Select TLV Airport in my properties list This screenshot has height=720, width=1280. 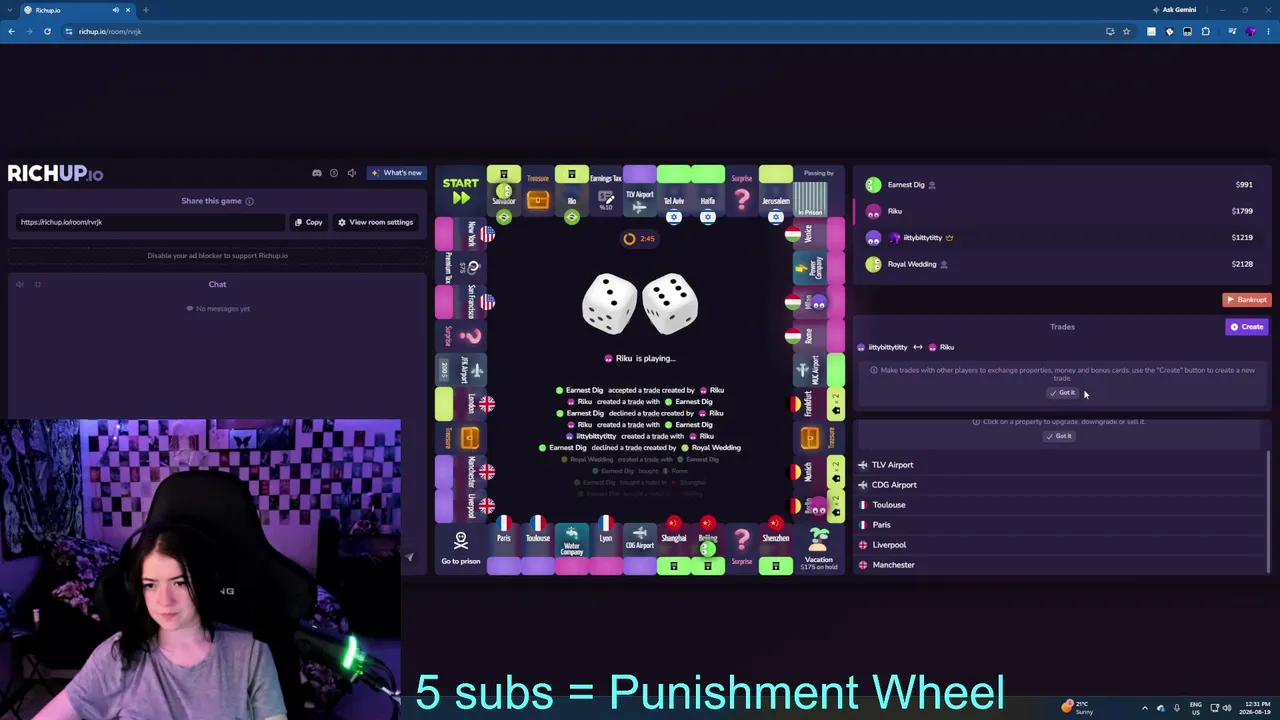point(1060,465)
